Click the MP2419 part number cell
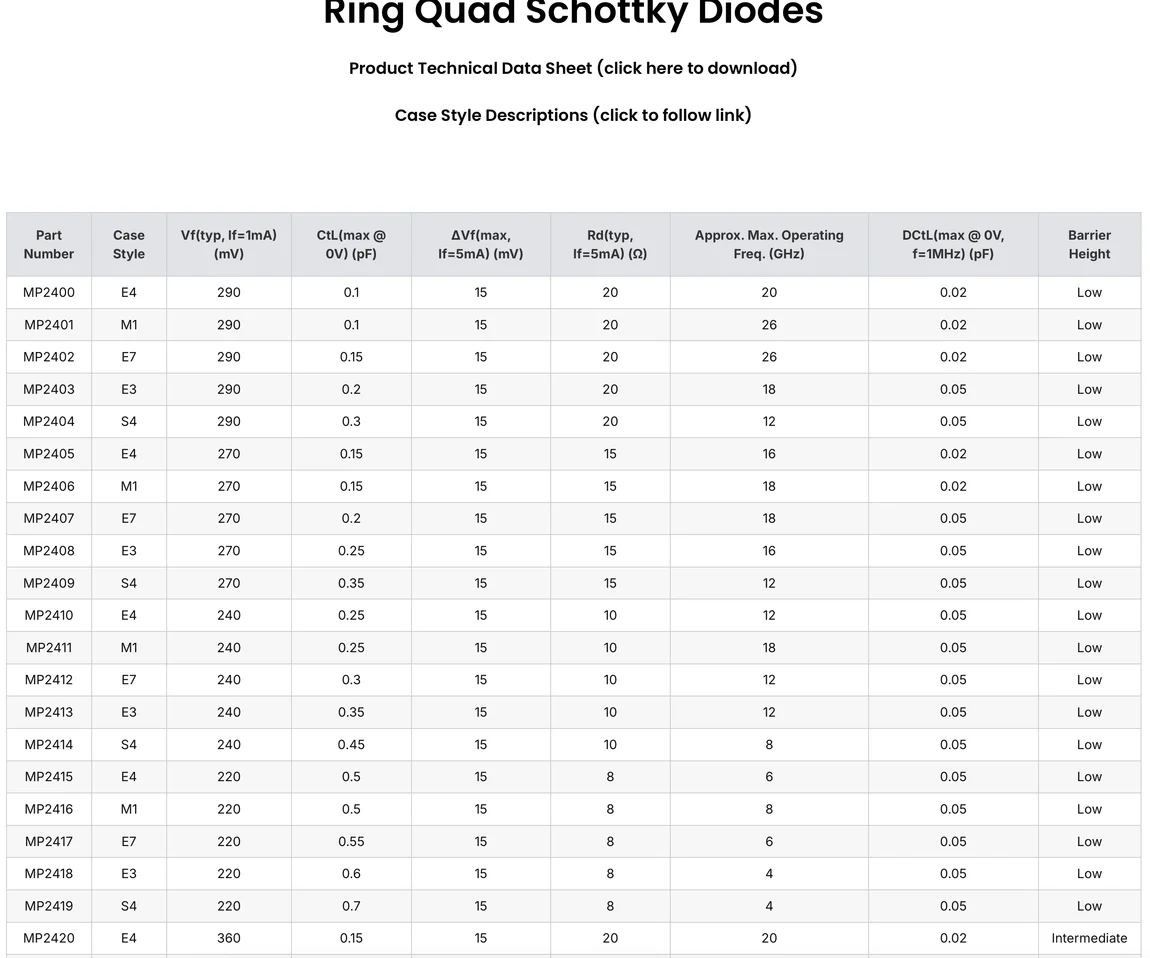Screen dimensions: 1150x958 [49, 906]
